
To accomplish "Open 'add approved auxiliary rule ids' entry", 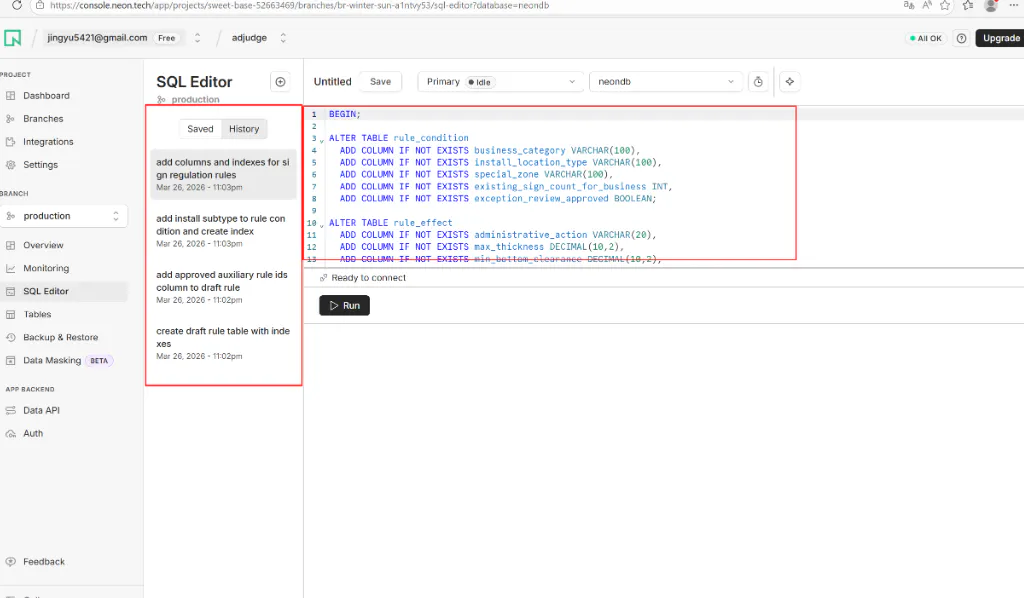I will pos(223,287).
